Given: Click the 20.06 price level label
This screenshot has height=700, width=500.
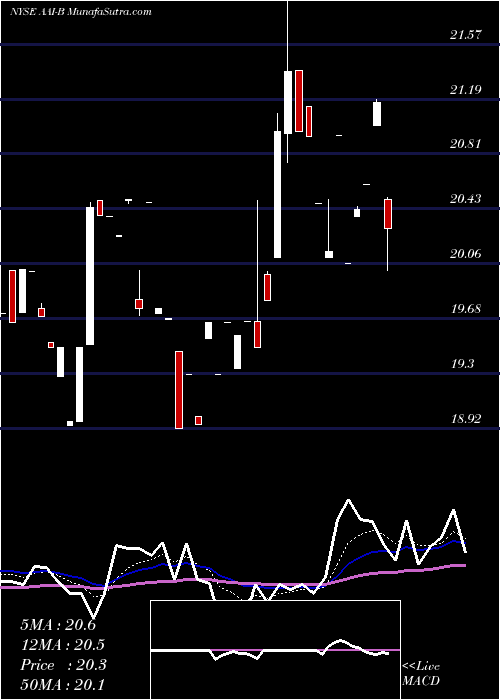Looking at the screenshot, I should [466, 254].
